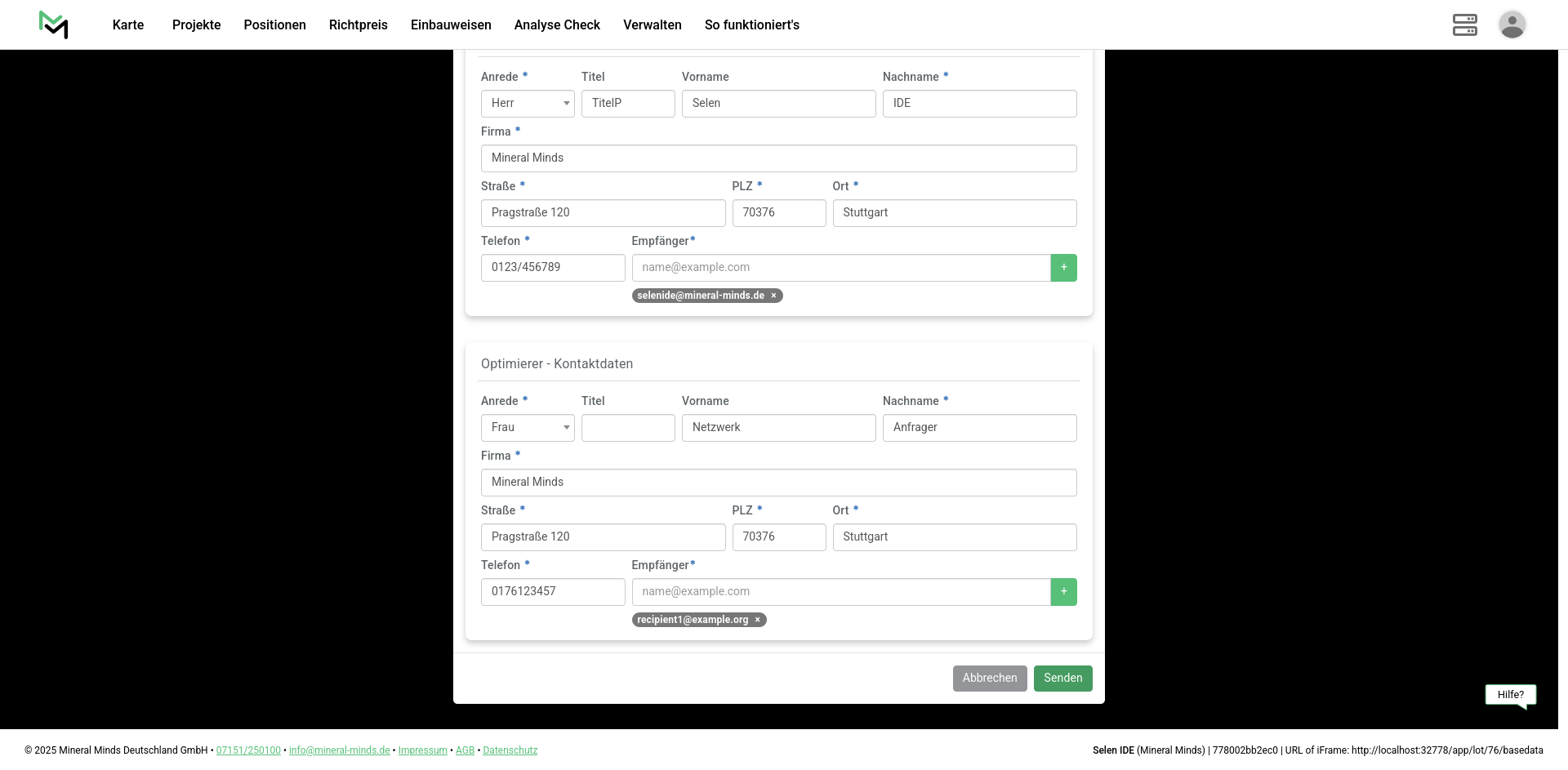Cancel with the Abbrechen button
This screenshot has height=770, width=1568.
[989, 679]
